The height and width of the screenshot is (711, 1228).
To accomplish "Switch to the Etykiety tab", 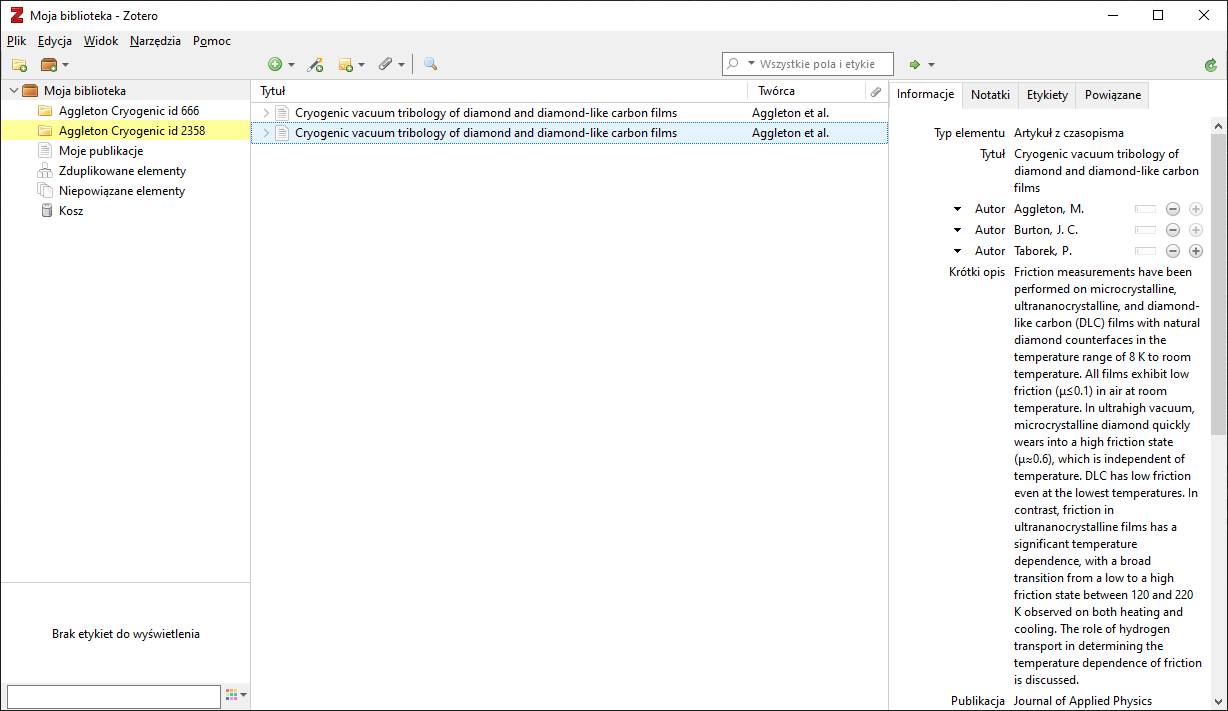I will [1047, 95].
